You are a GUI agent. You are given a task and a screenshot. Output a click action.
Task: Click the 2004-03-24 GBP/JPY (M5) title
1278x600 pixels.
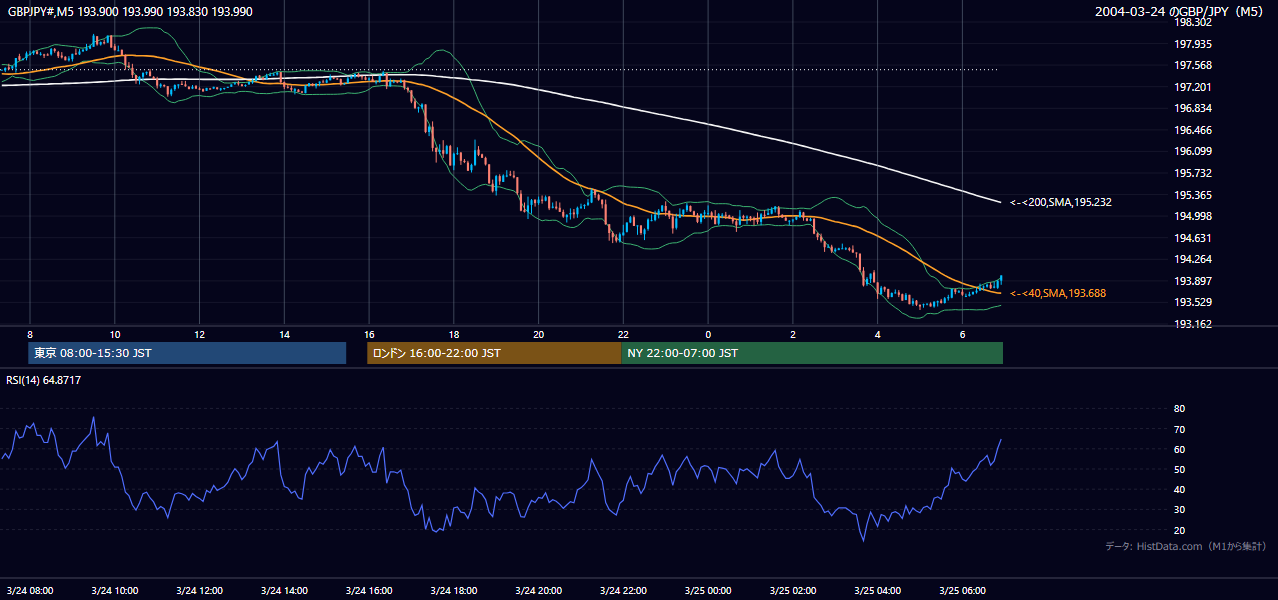point(1181,12)
